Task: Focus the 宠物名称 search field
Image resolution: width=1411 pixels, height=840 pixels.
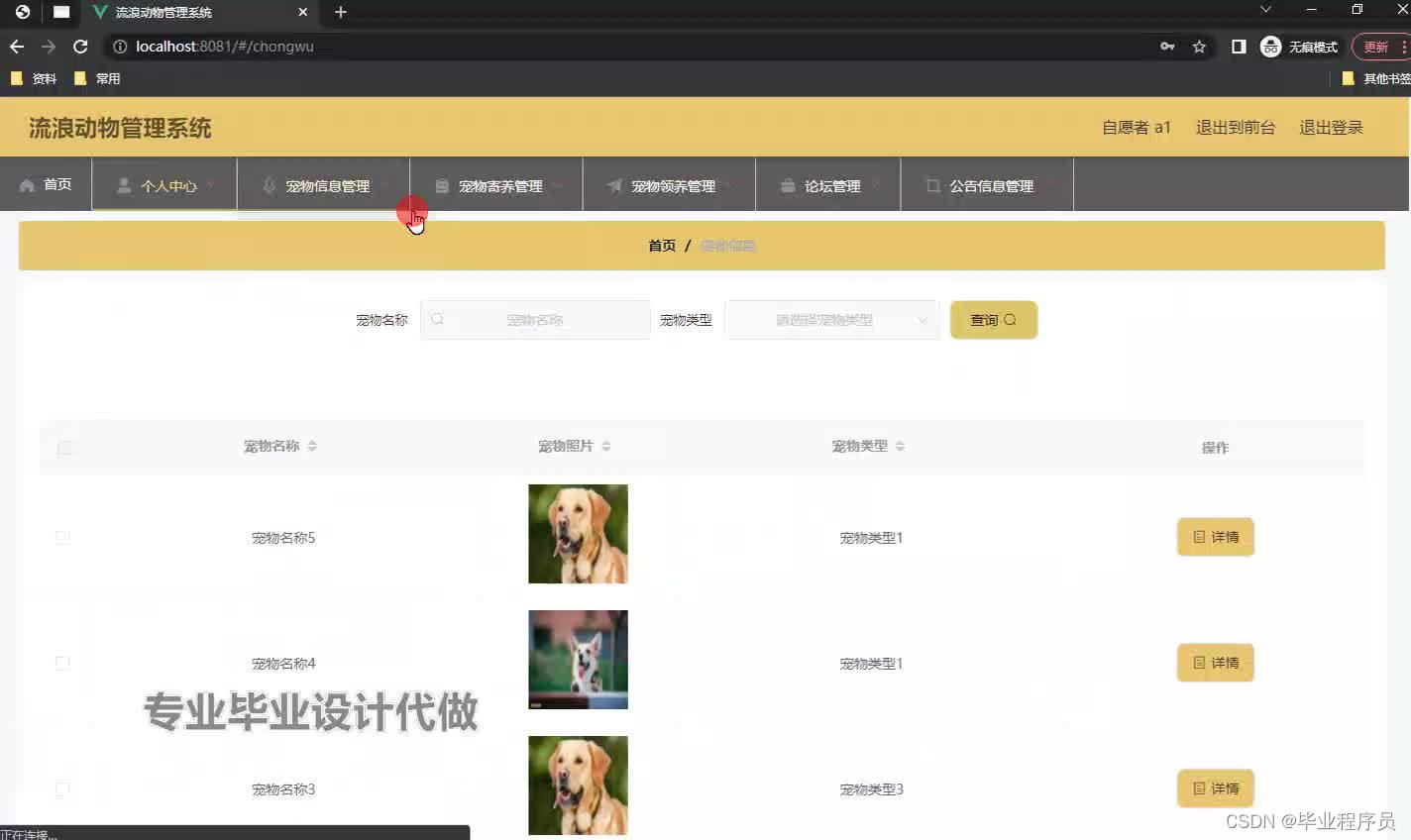Action: tap(535, 320)
